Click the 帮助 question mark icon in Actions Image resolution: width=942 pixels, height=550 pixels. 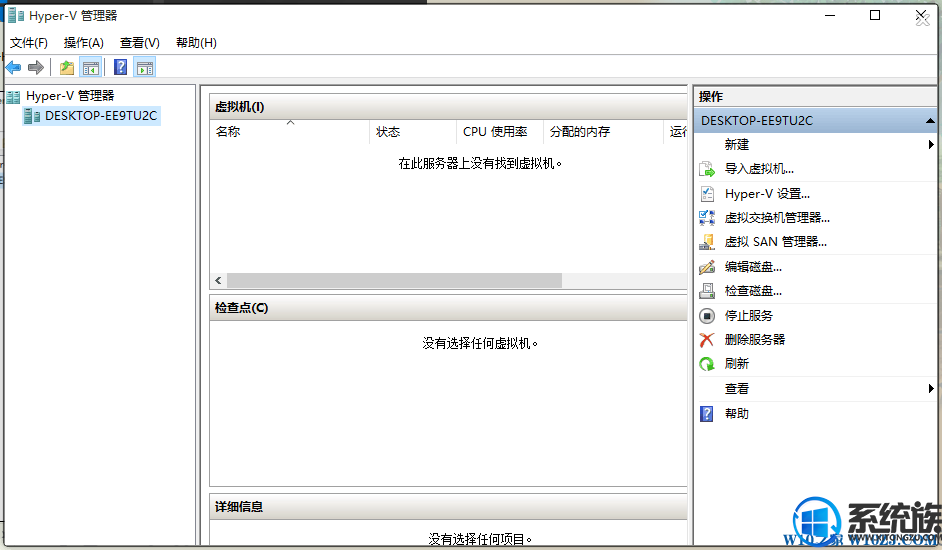[707, 414]
